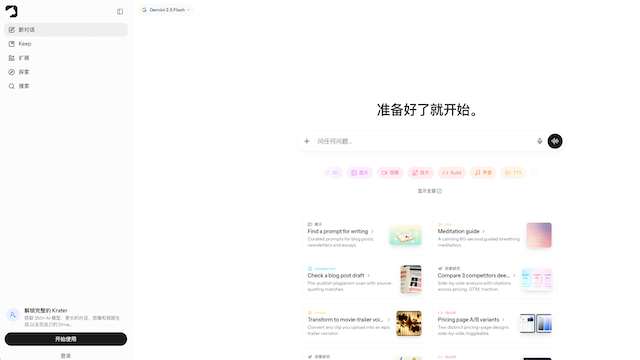This screenshot has height=360, width=640.
Task: Click the /voice icon above 'Transform to movie-trailer'
Action: (x=310, y=313)
